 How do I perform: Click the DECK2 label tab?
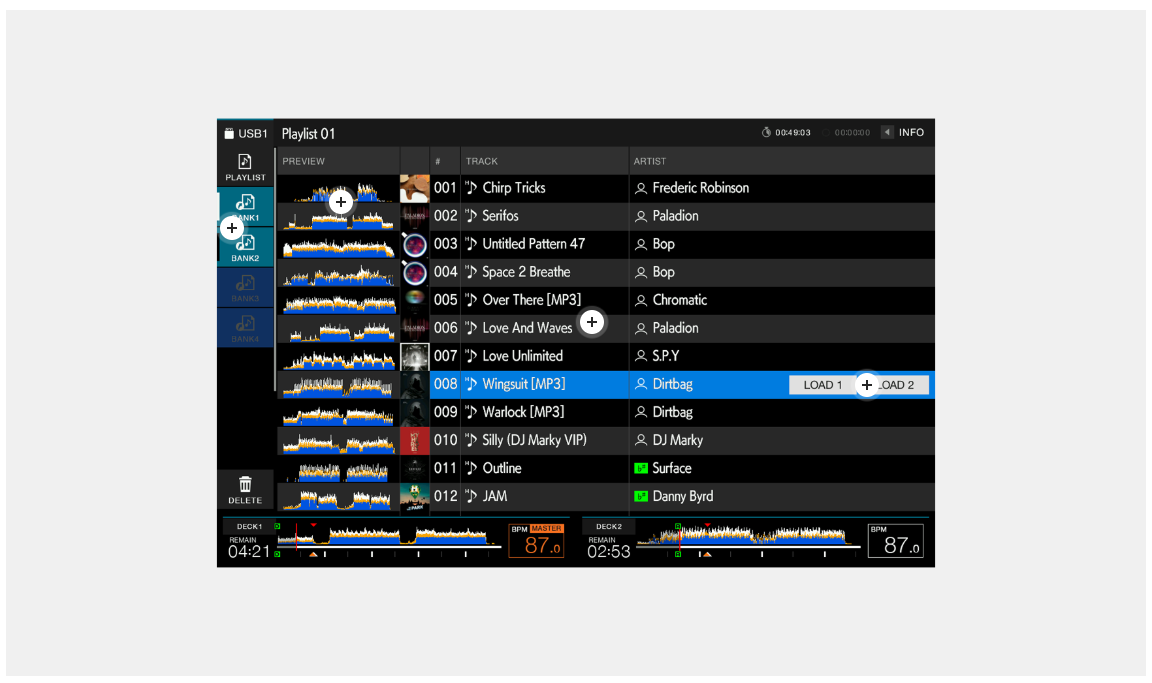(x=608, y=526)
